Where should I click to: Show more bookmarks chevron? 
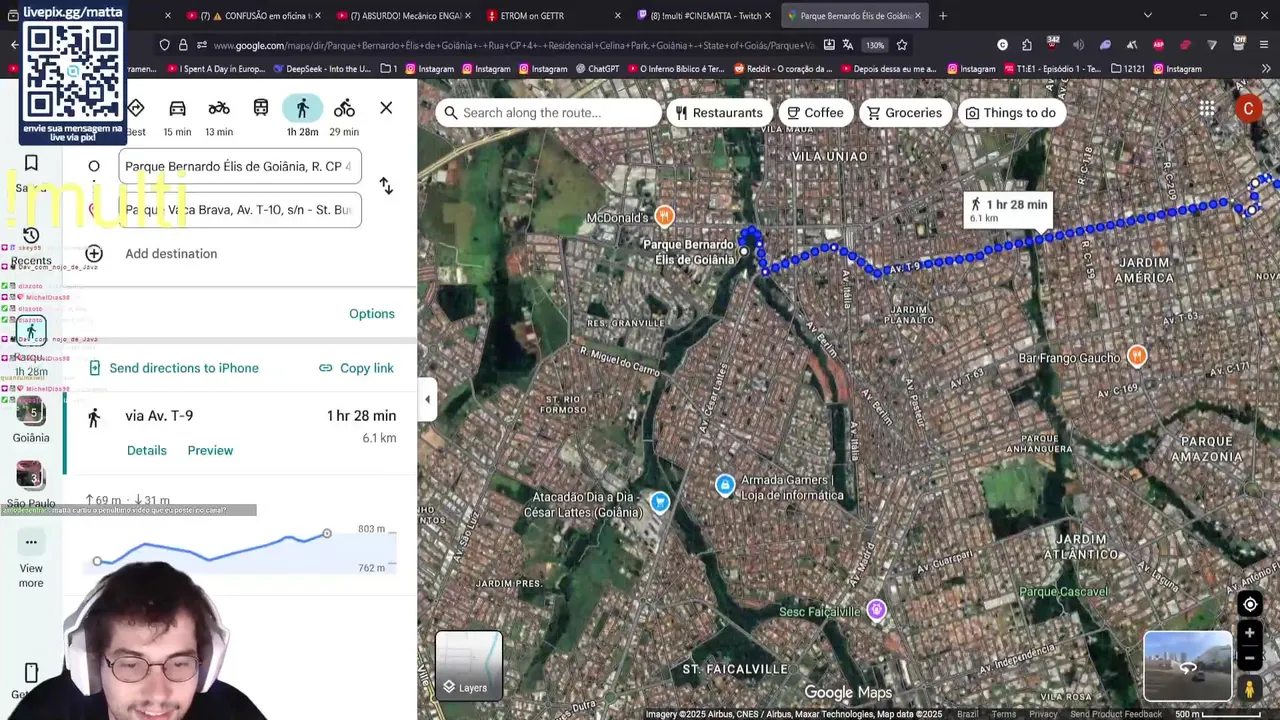(x=1266, y=69)
